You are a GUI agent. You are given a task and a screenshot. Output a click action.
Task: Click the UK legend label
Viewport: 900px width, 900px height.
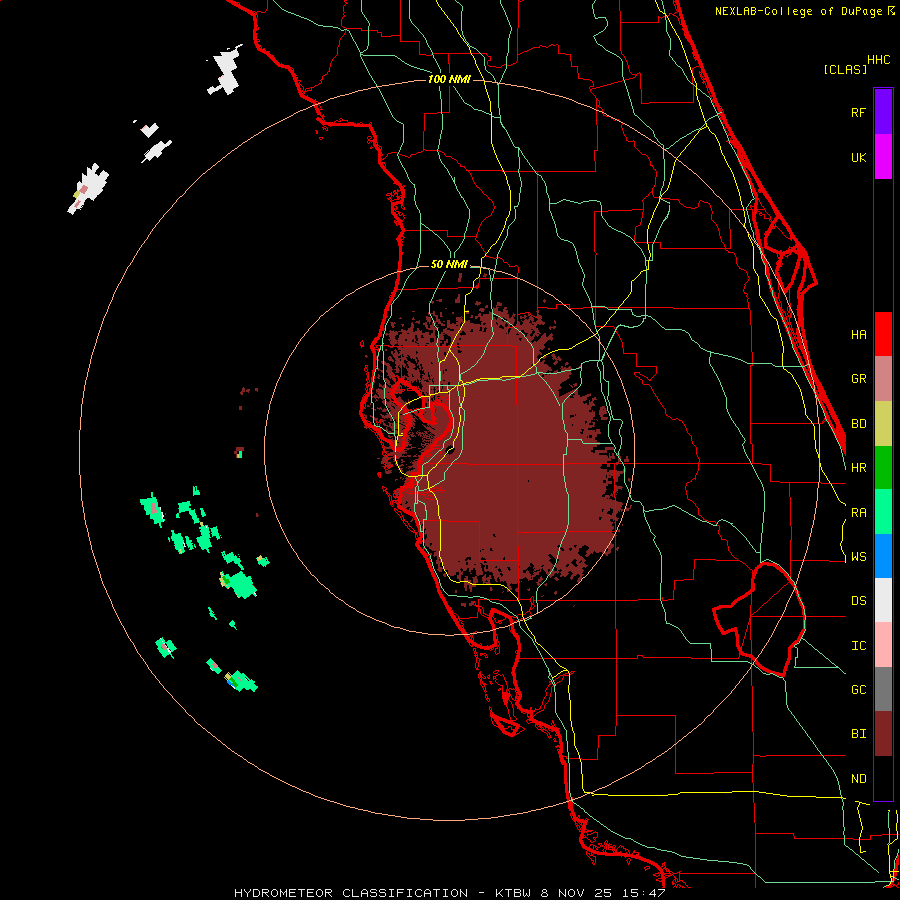coord(858,157)
